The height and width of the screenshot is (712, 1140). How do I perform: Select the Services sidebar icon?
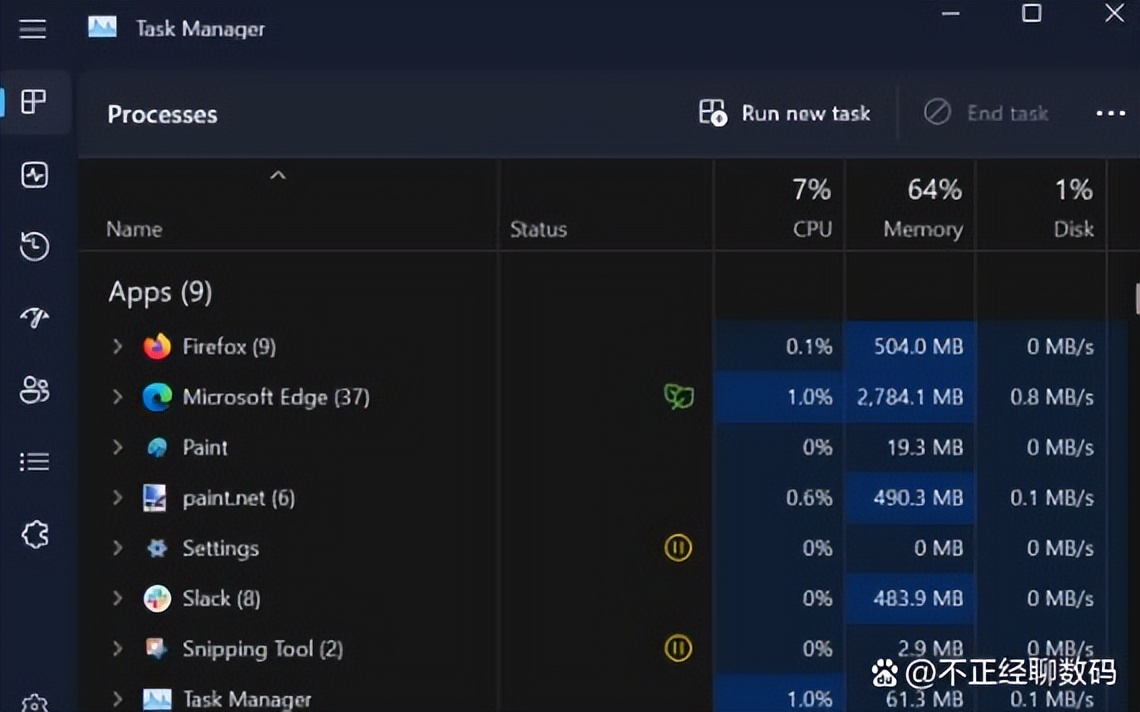tap(35, 535)
